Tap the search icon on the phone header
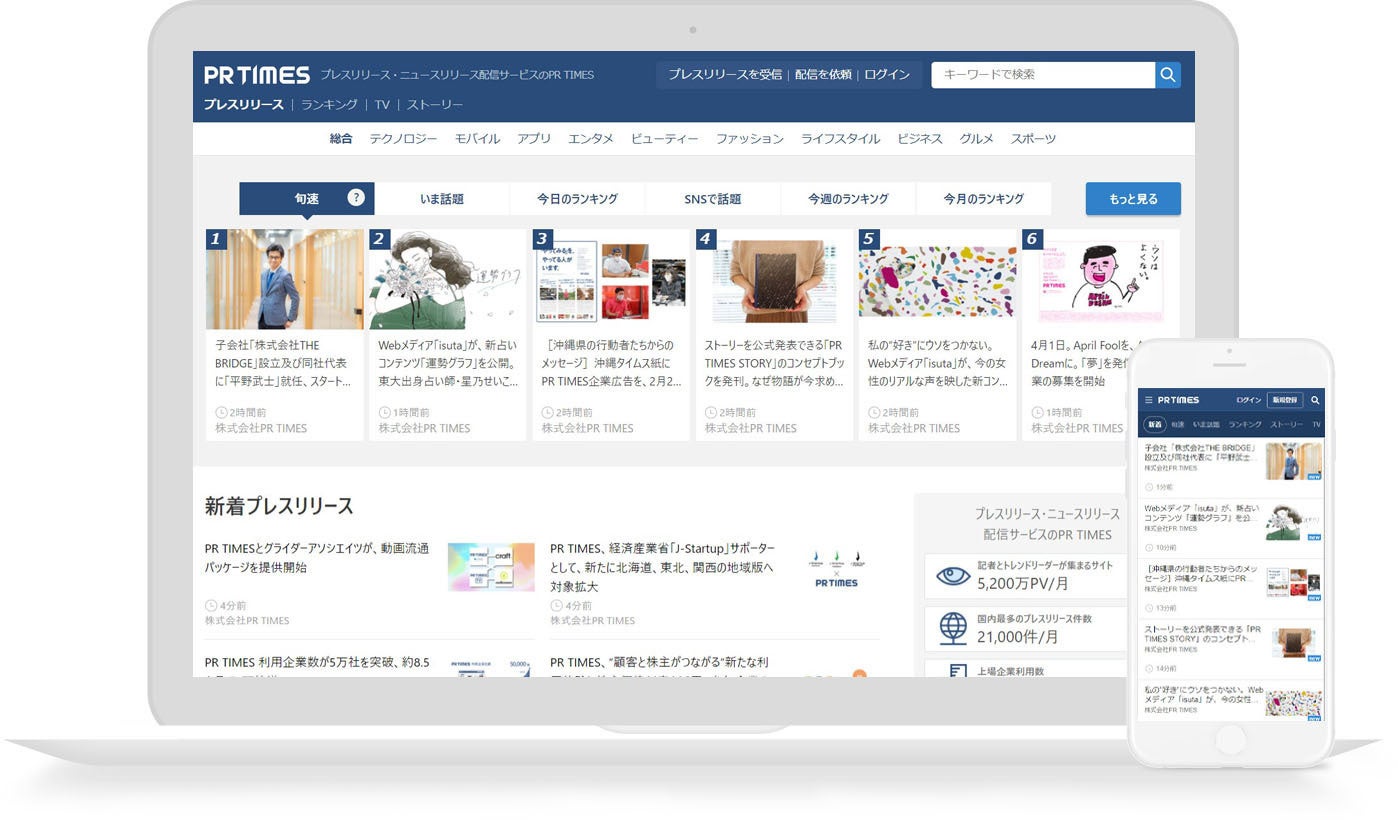 pos(1315,400)
